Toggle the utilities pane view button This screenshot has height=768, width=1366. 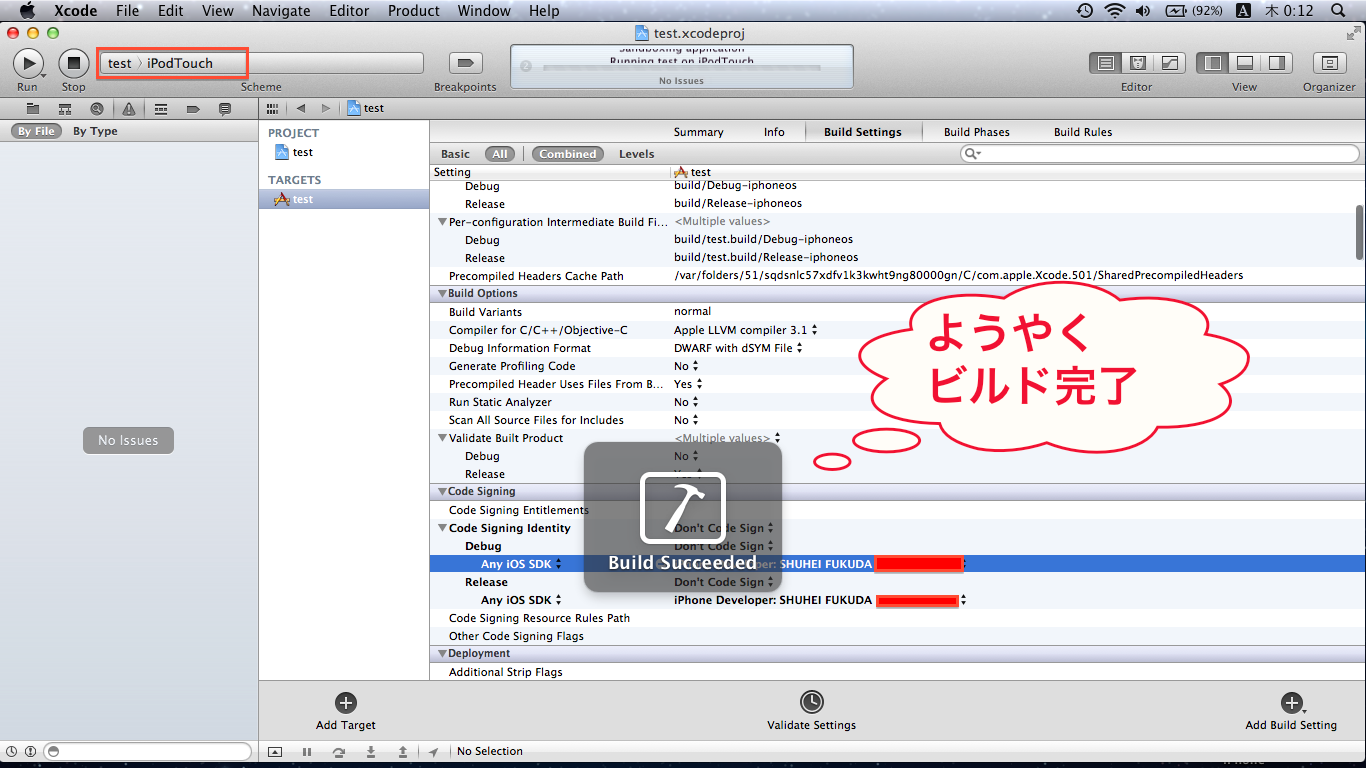pos(1277,63)
